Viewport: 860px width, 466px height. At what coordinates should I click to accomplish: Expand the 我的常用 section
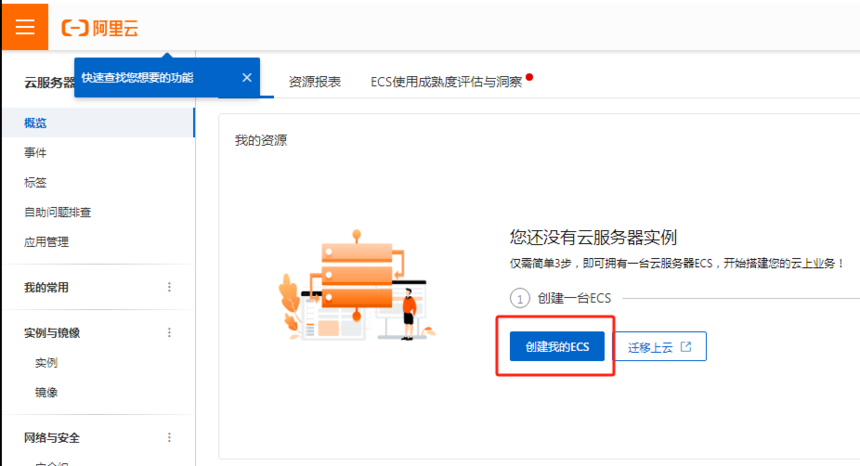pos(47,287)
